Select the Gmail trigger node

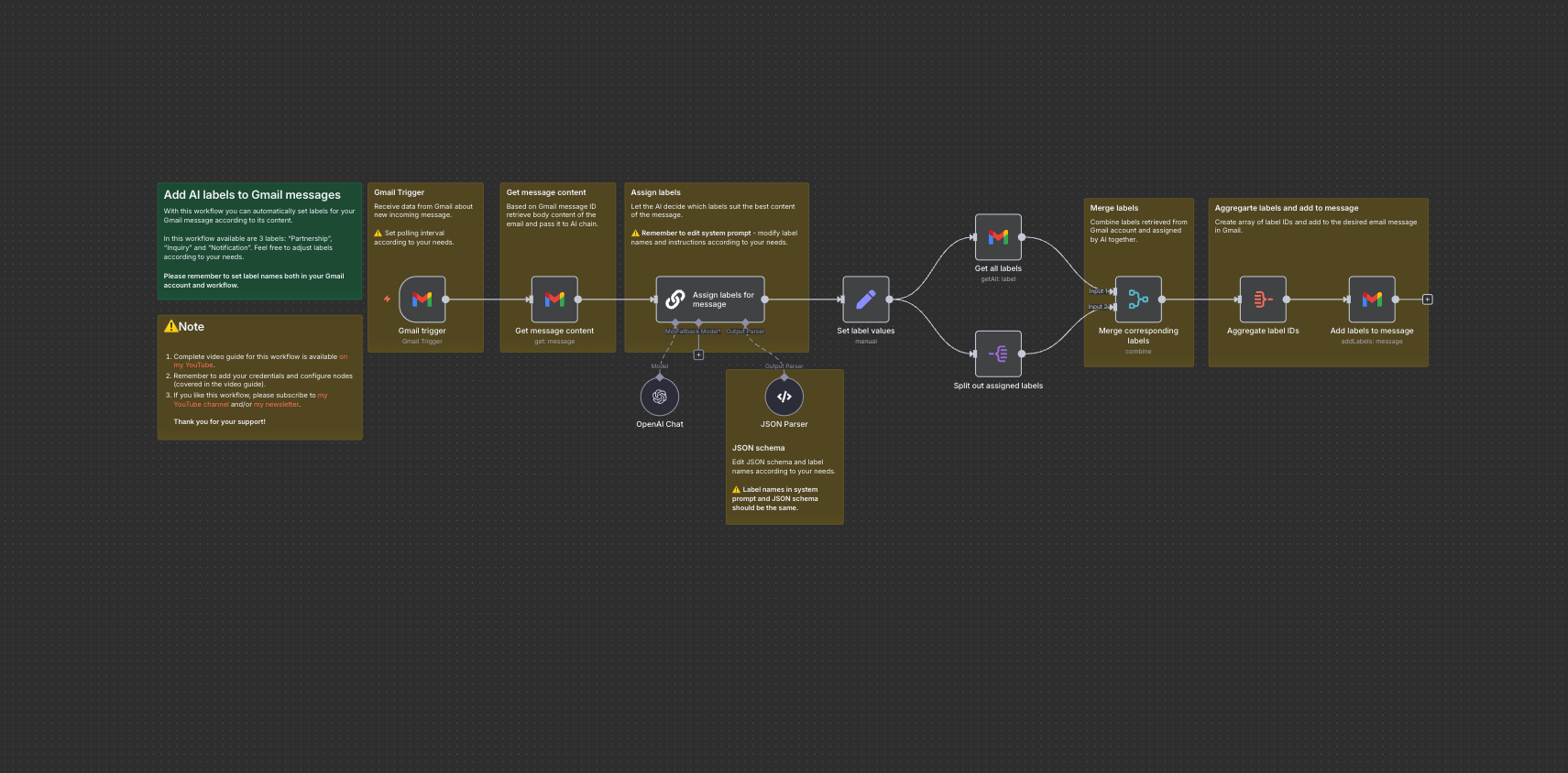(x=422, y=299)
